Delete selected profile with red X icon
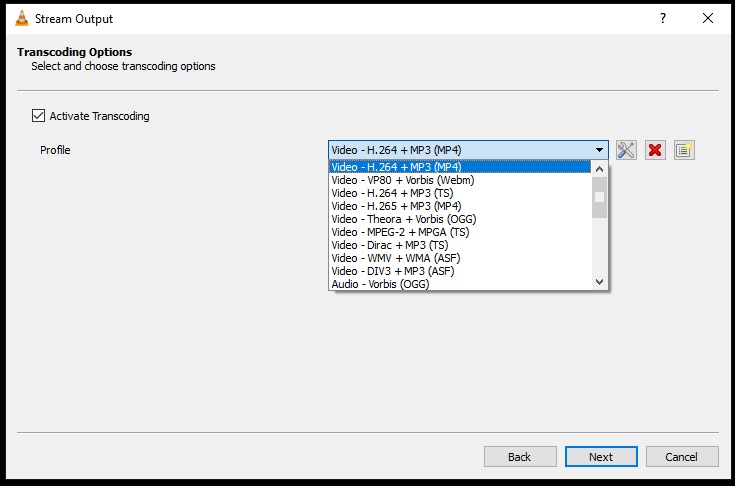Viewport: 735px width, 486px height. point(655,150)
